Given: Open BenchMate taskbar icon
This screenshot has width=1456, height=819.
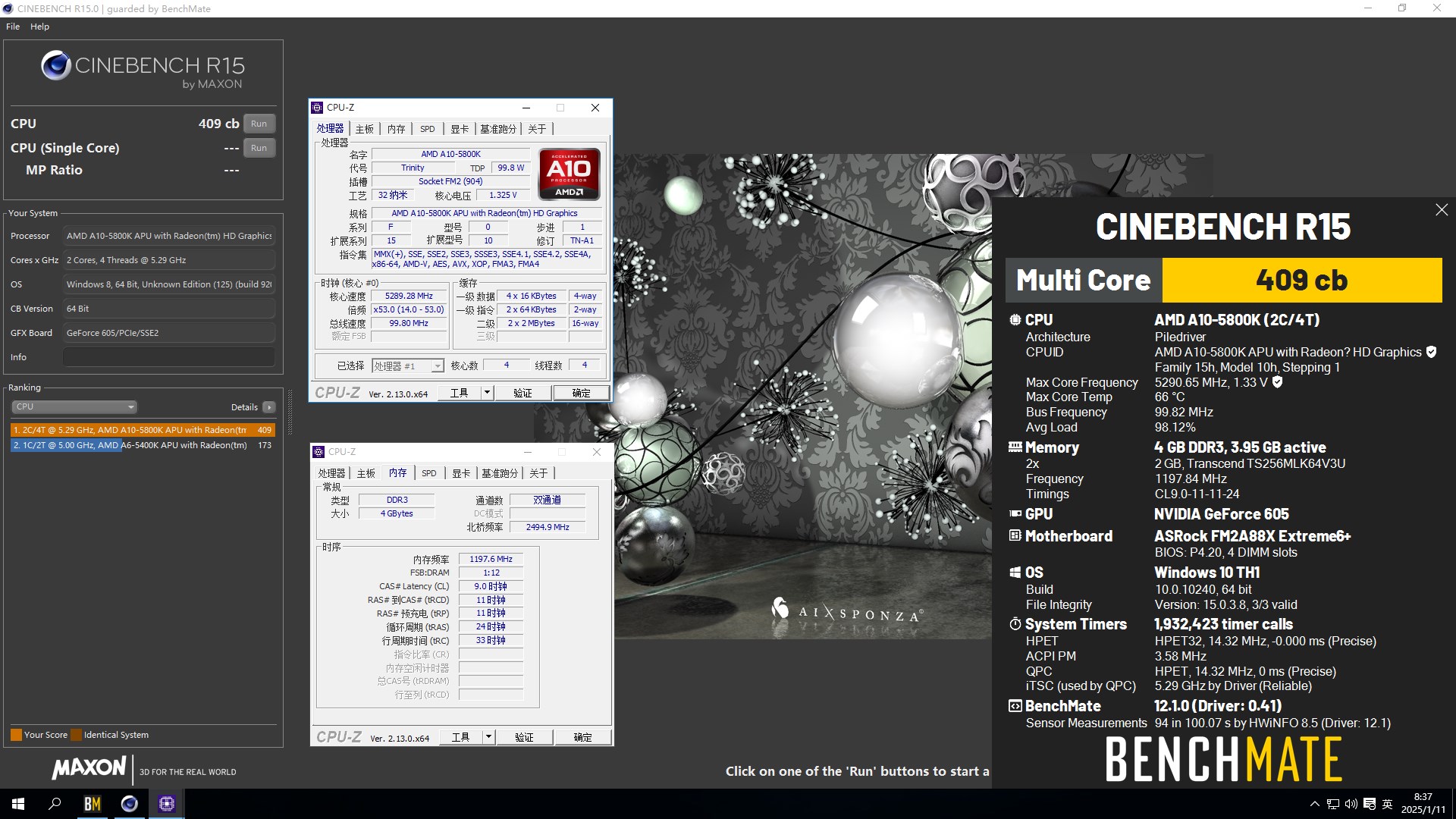Looking at the screenshot, I should coord(92,804).
